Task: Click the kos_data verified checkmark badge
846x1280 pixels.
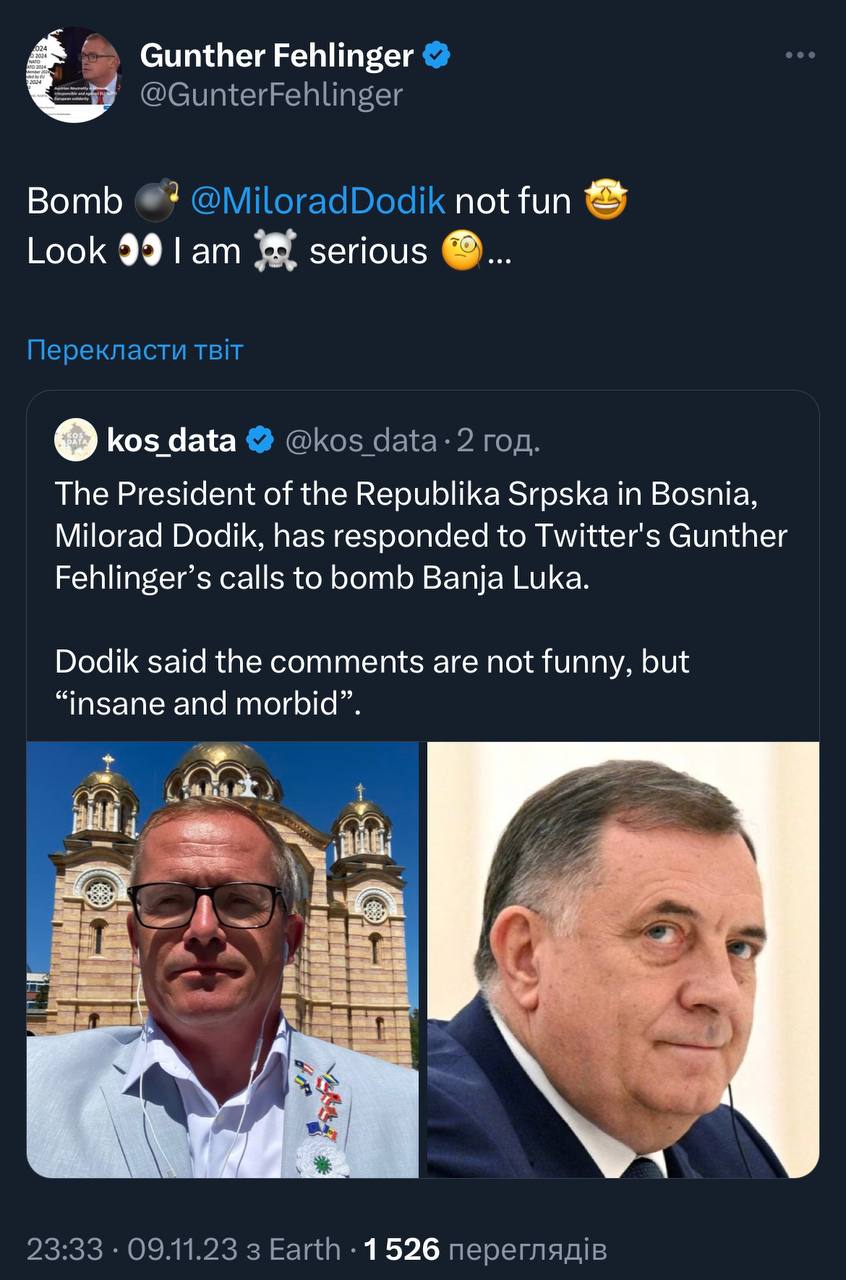Action: [x=260, y=440]
